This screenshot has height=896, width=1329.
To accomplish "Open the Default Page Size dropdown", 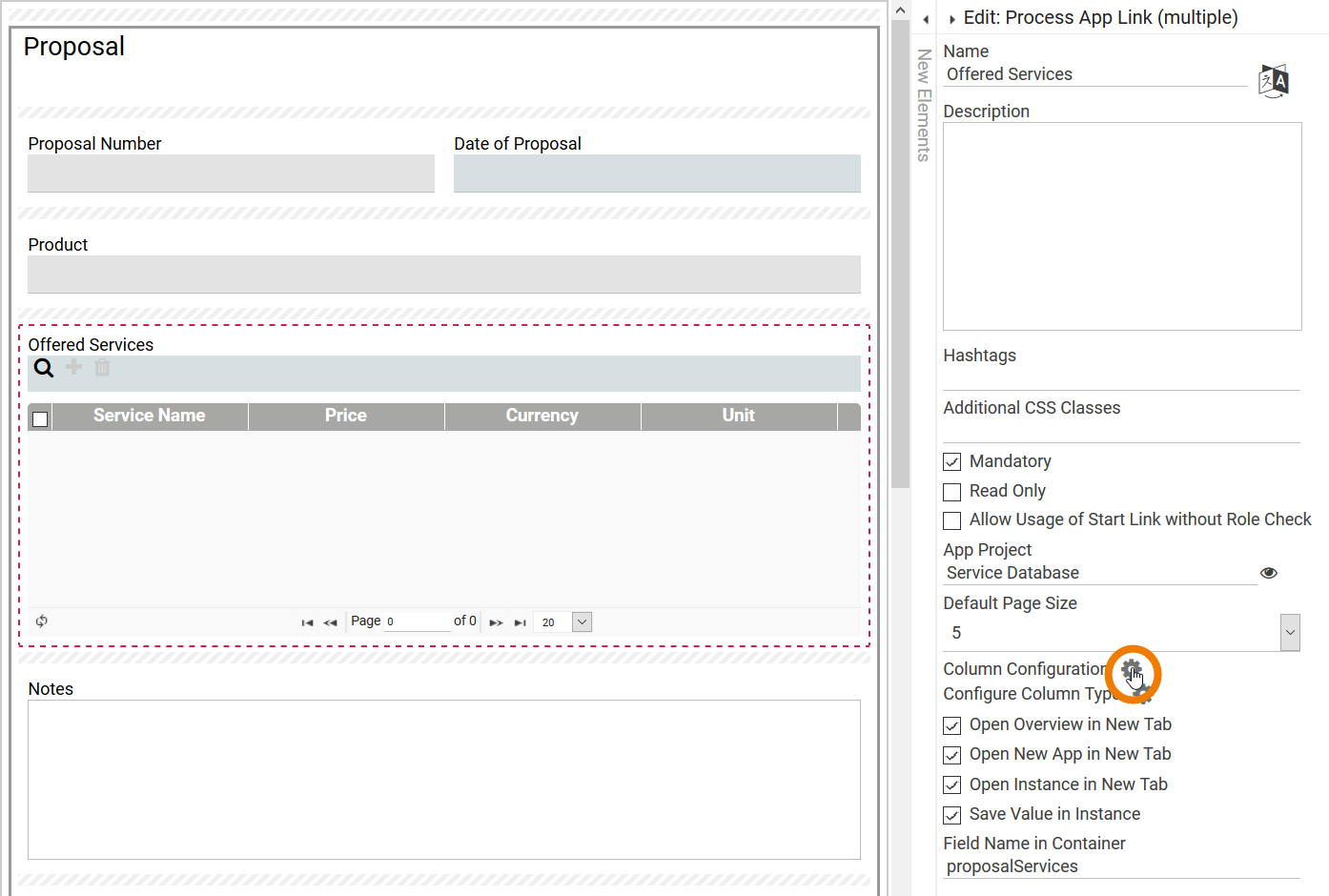I will [x=1291, y=632].
